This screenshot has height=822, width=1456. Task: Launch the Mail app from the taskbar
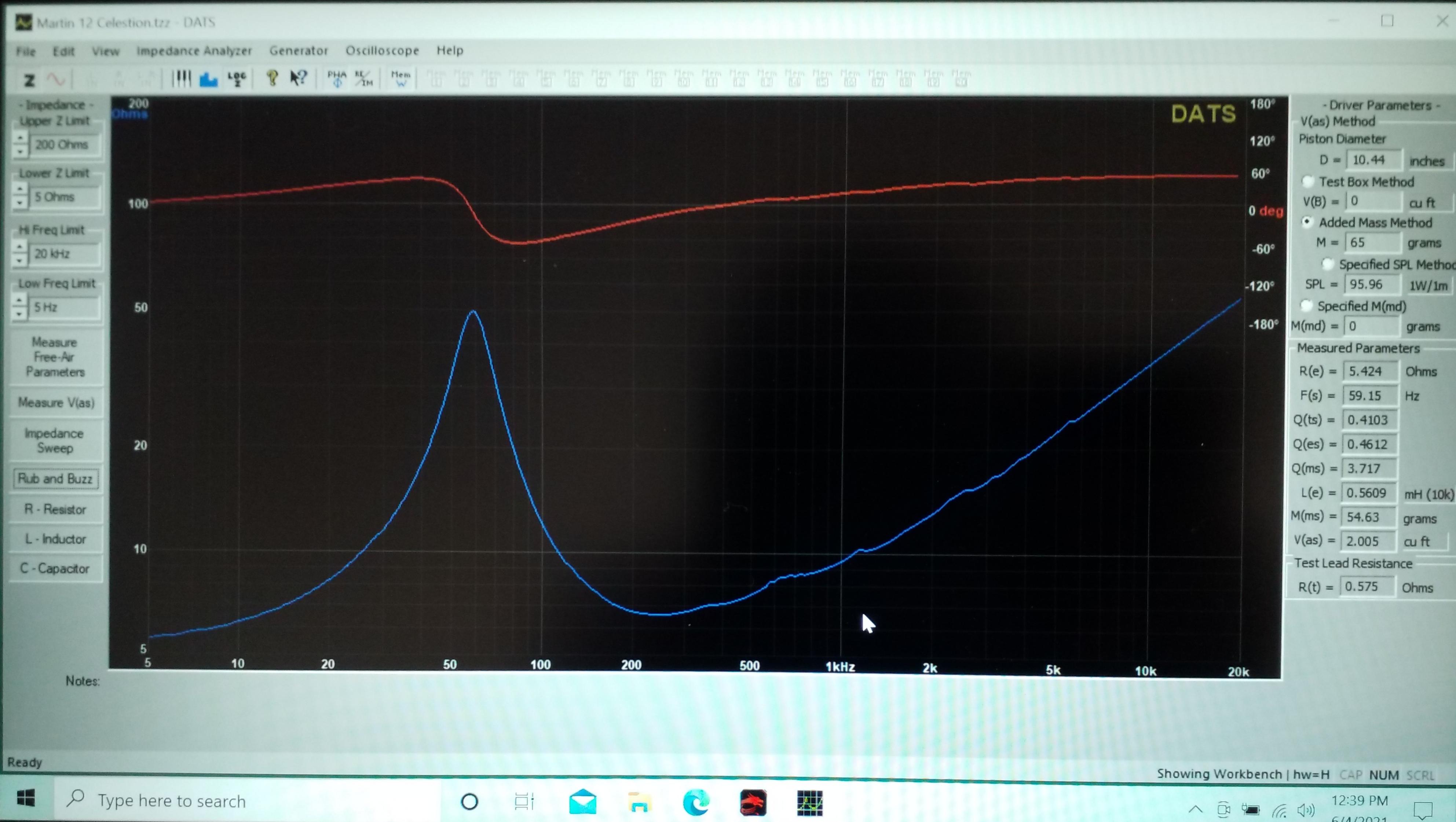(x=583, y=802)
